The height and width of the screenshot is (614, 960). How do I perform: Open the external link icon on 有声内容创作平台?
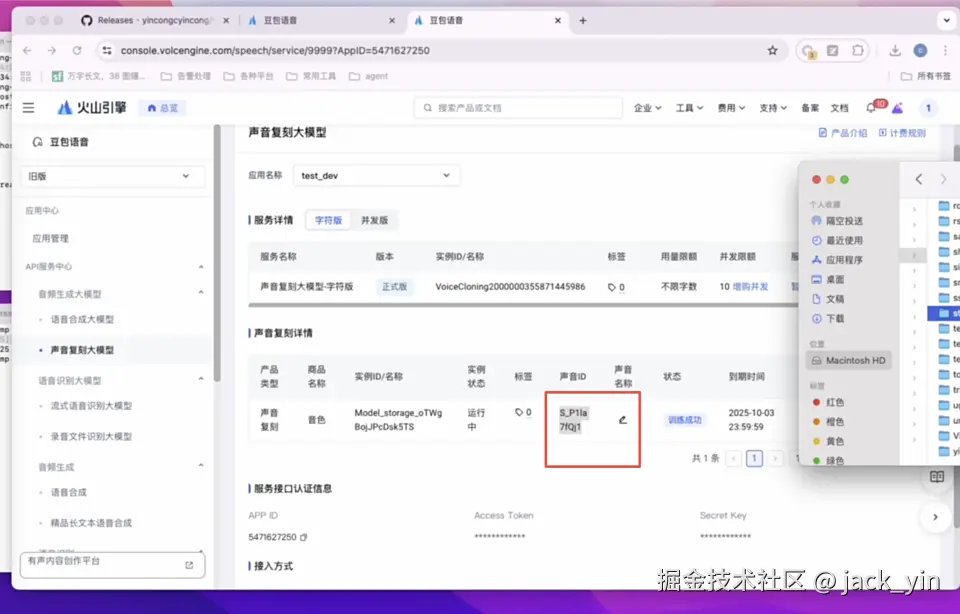point(189,565)
